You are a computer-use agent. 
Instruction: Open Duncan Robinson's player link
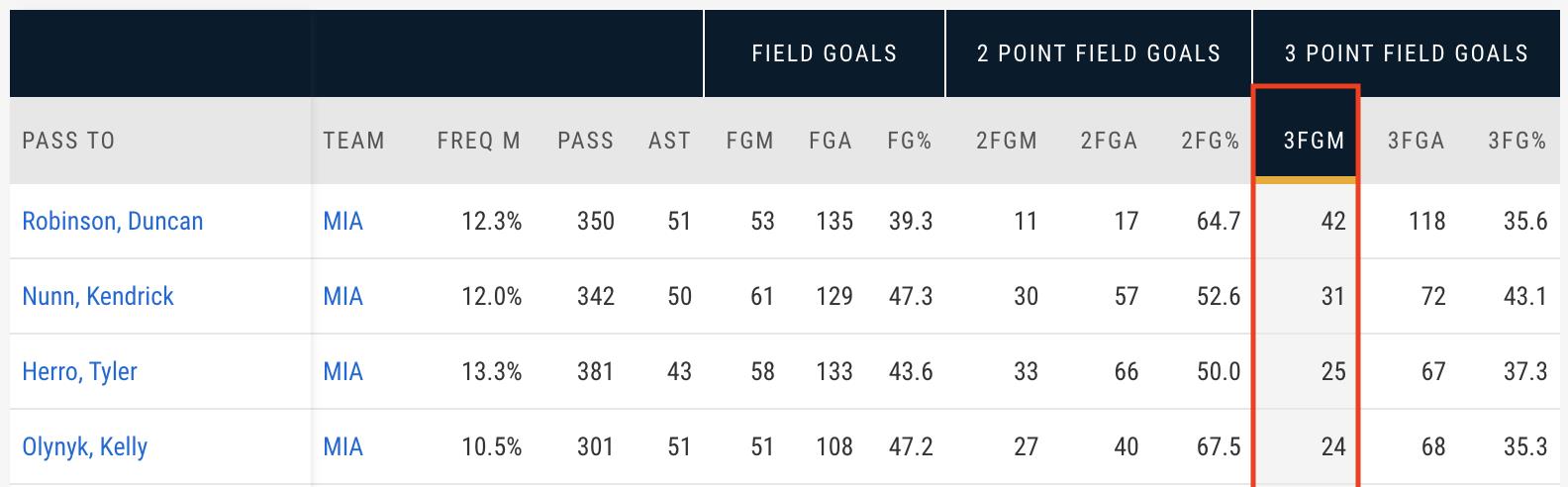[112, 221]
